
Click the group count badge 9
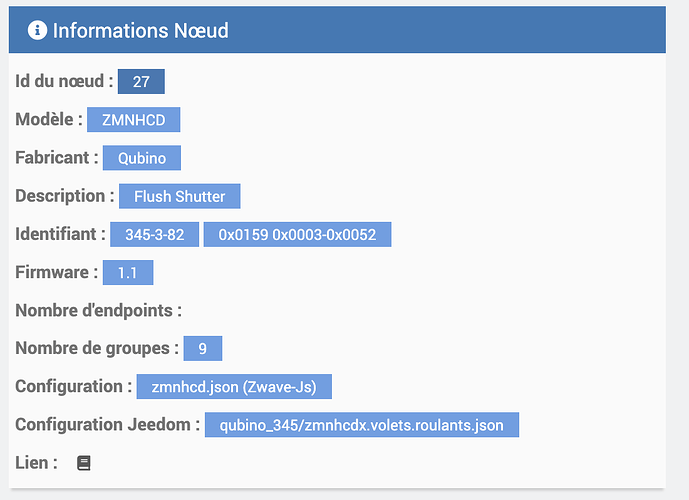pos(203,348)
